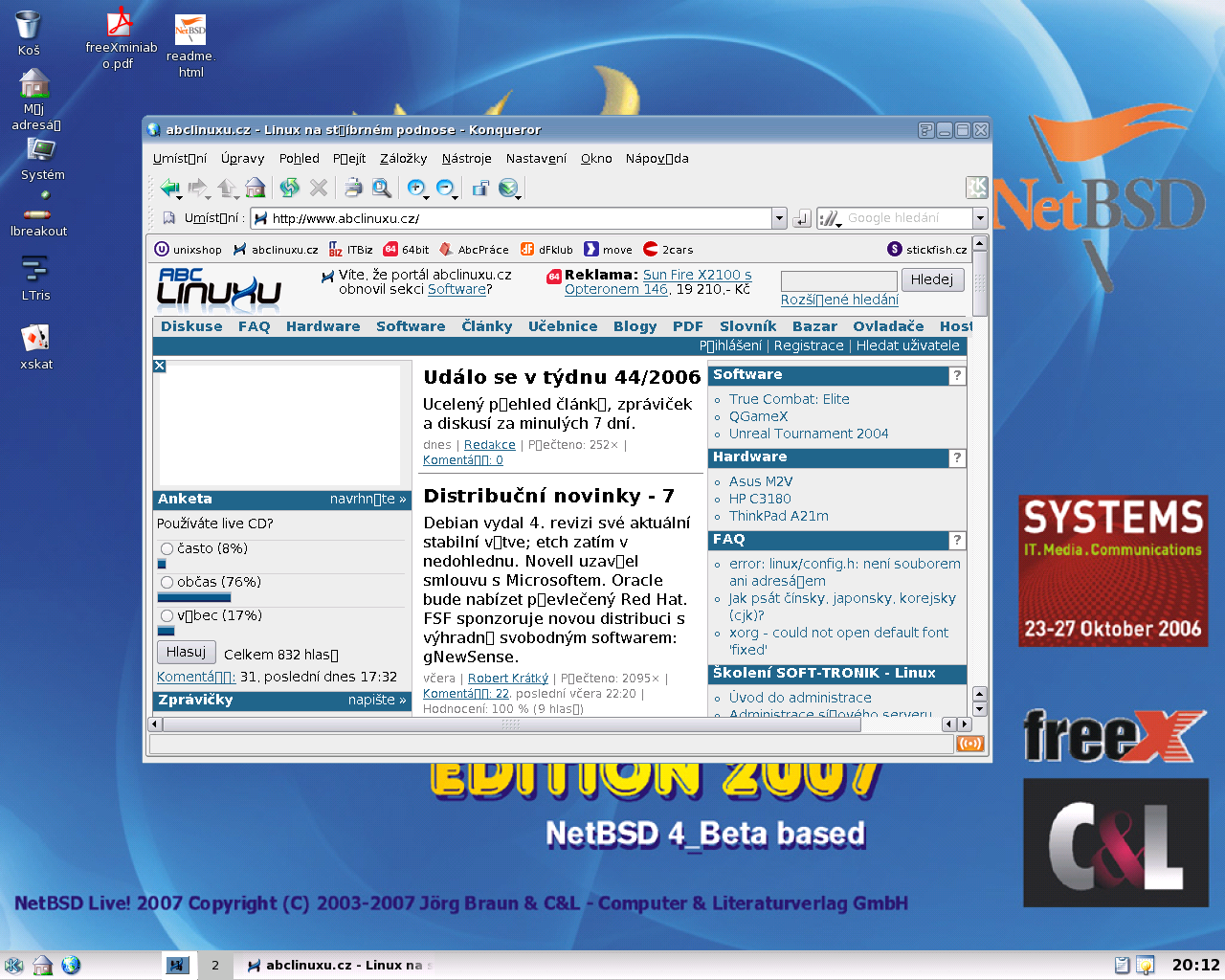Click the security lock icon

pos(480,188)
